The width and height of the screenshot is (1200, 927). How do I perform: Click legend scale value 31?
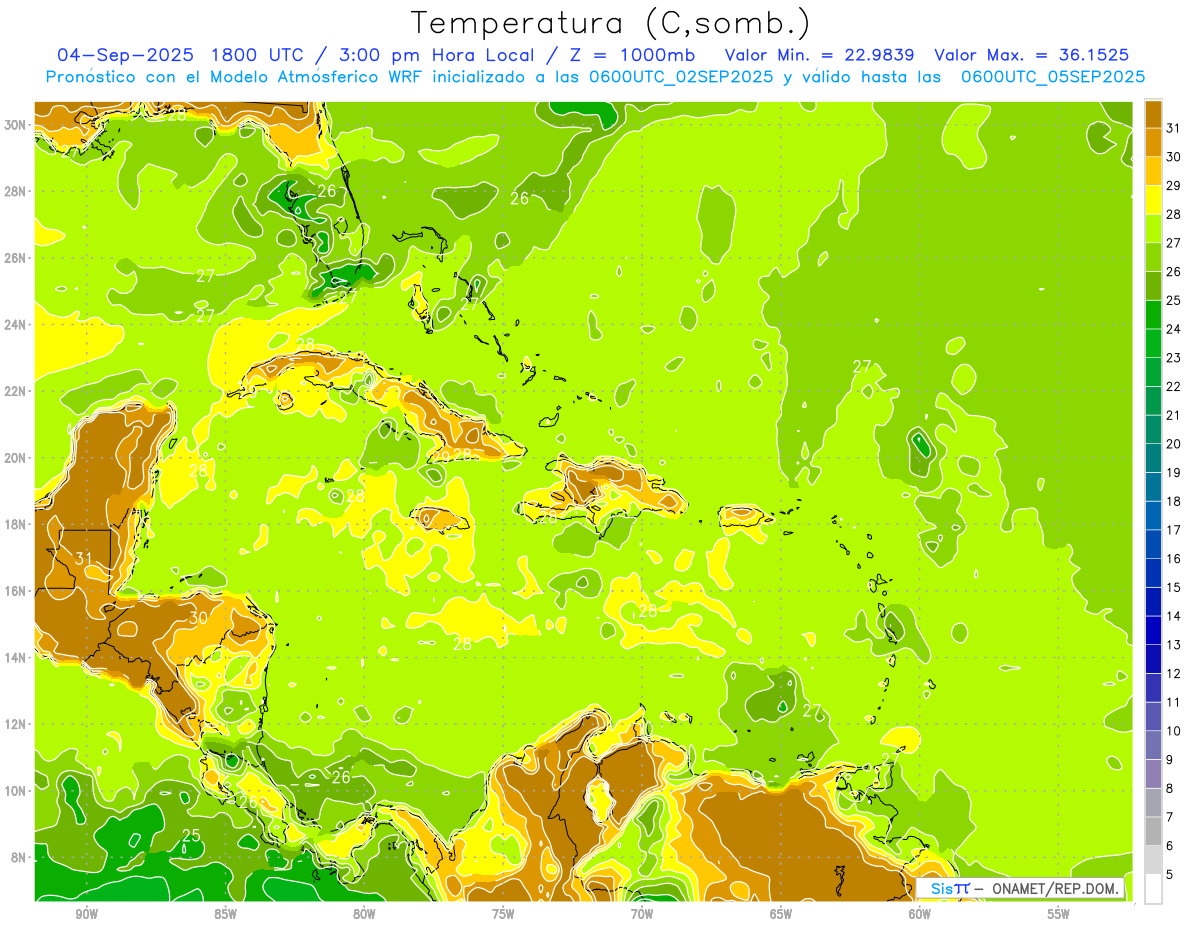[x=1174, y=128]
